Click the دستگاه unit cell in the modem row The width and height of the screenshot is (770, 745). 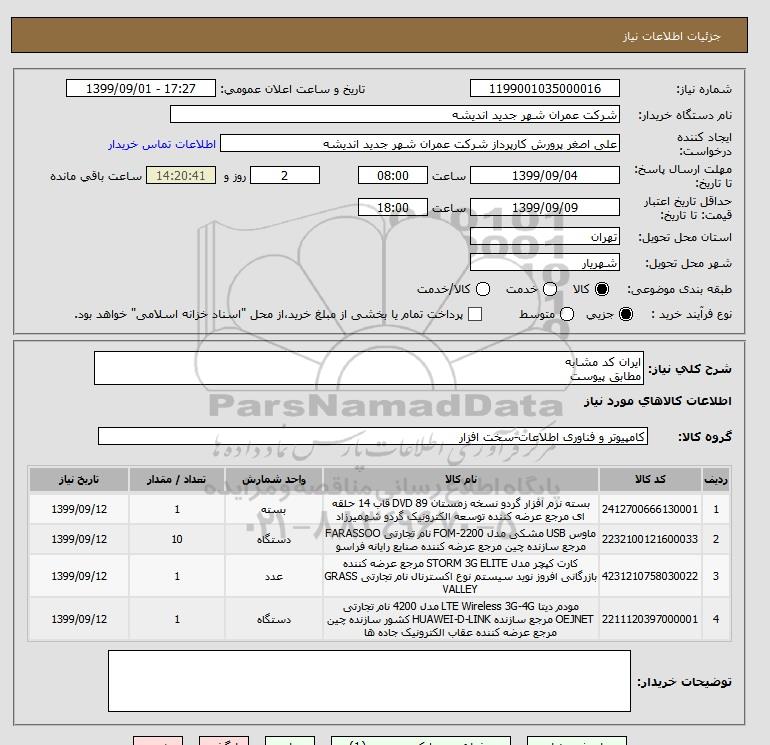tap(274, 619)
